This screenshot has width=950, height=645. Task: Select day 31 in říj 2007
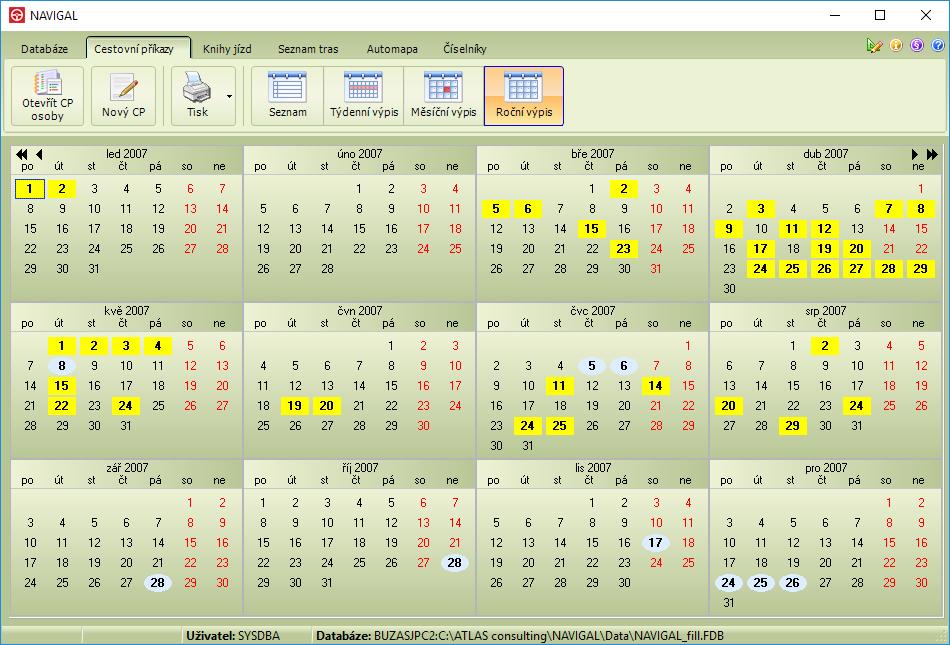[x=327, y=583]
